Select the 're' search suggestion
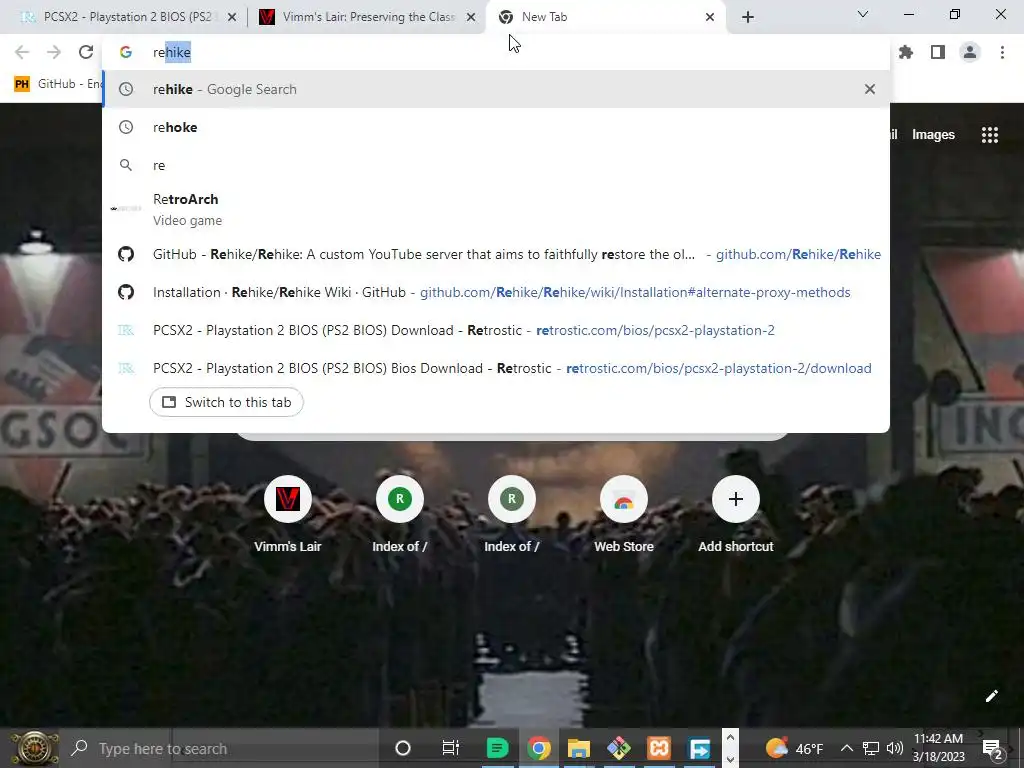 pos(496,165)
